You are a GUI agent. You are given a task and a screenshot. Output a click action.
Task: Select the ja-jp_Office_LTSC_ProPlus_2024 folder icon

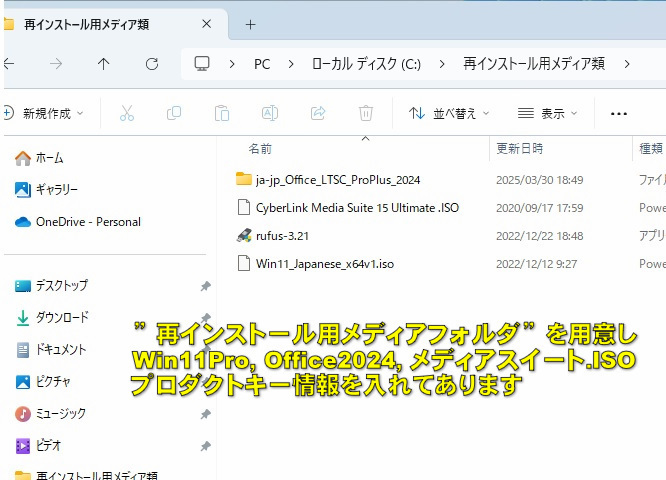243,179
